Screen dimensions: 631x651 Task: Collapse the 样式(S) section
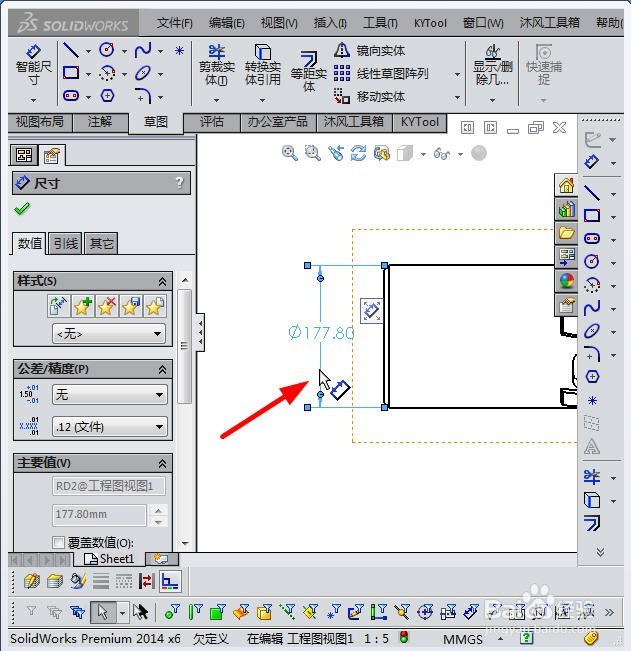pos(162,281)
